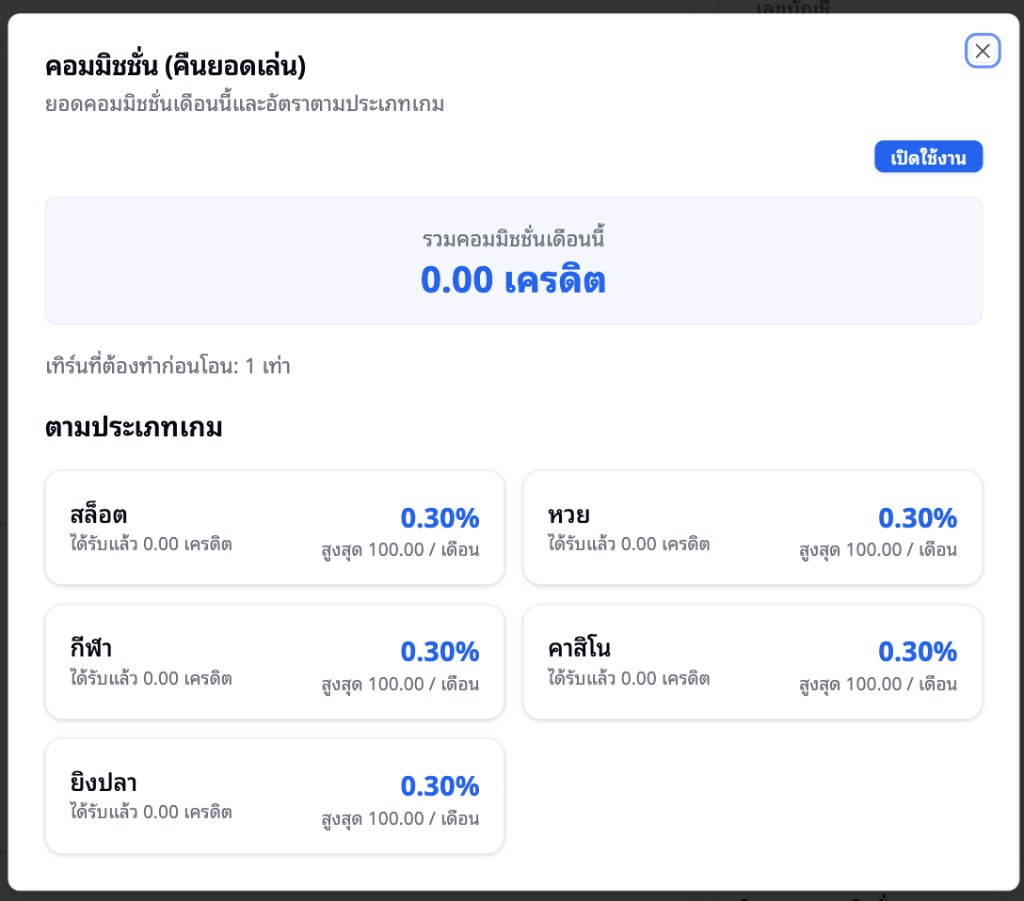Viewport: 1024px width, 901px height.
Task: Click the หวย commission card
Action: pyautogui.click(x=752, y=527)
